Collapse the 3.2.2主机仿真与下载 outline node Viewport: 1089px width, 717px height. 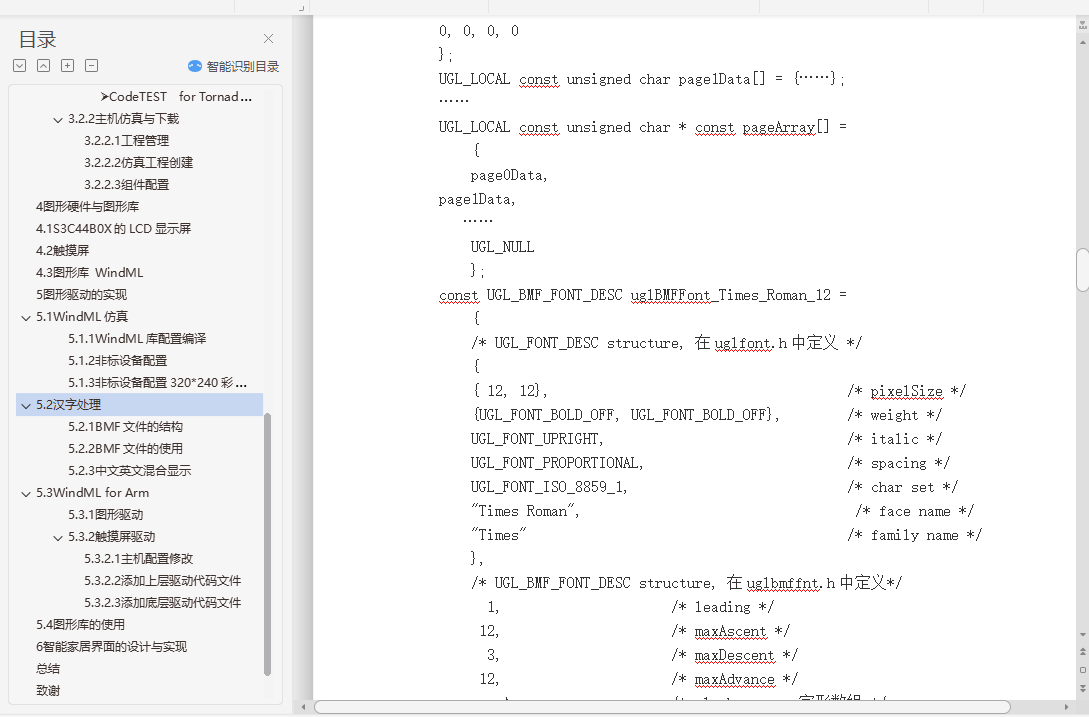click(x=58, y=120)
